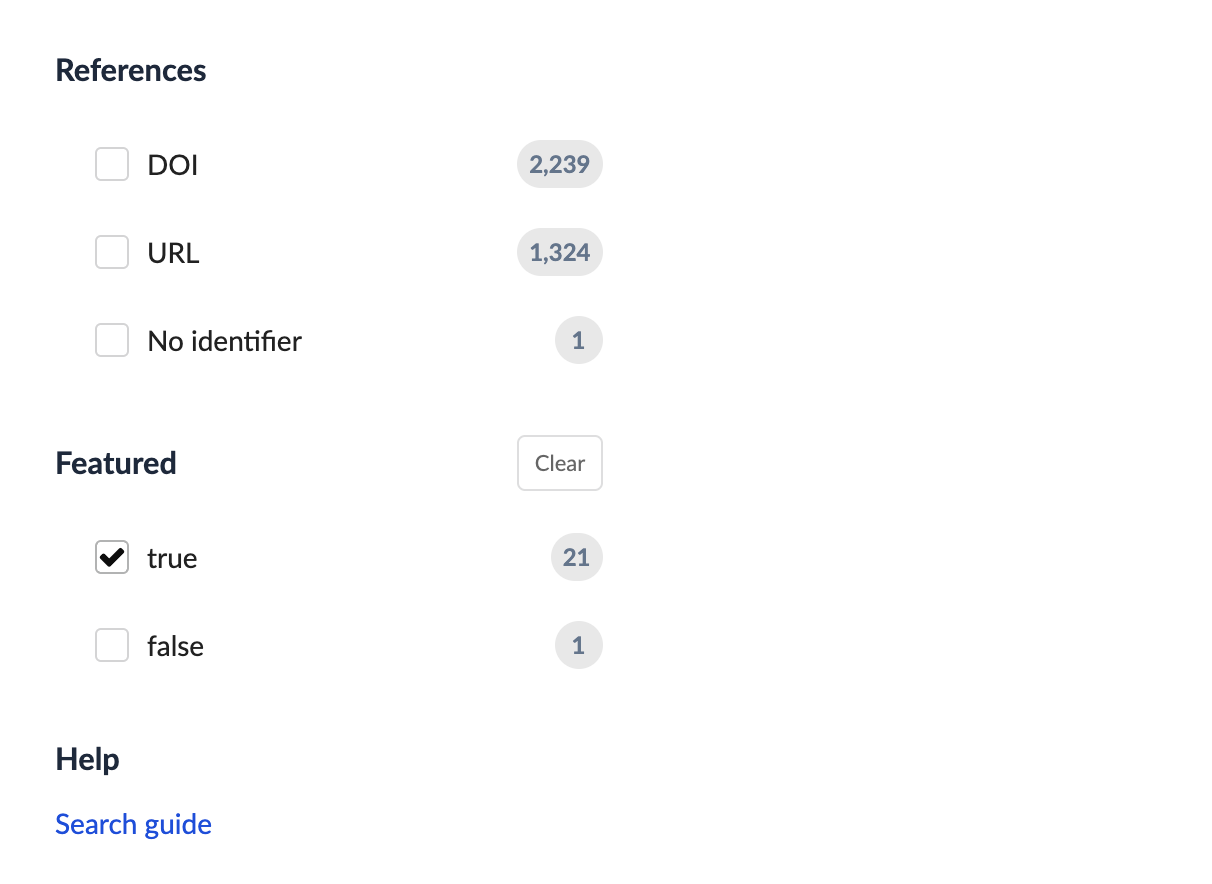The image size is (1212, 884).
Task: Click the 'true' label text
Action: [x=172, y=558]
